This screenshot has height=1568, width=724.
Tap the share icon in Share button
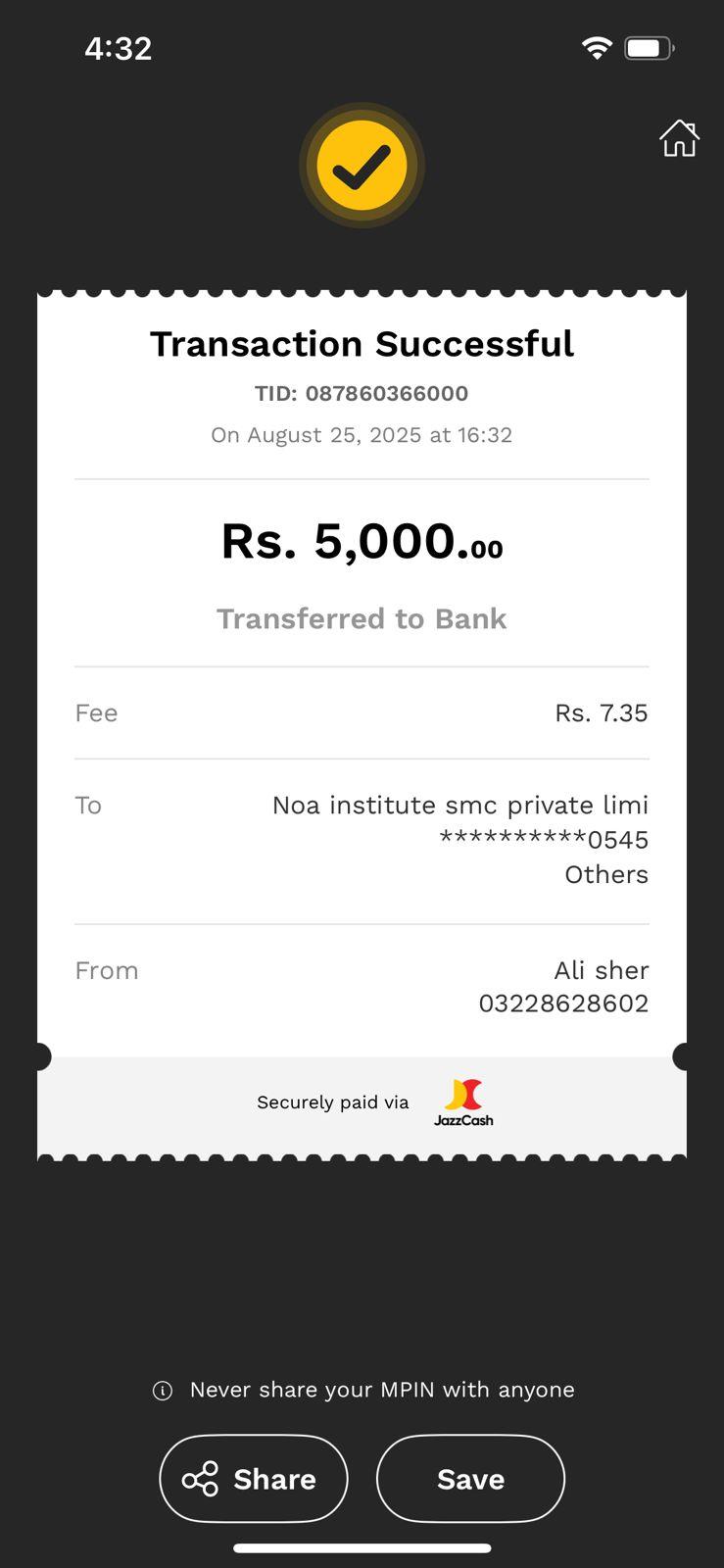point(201,1479)
